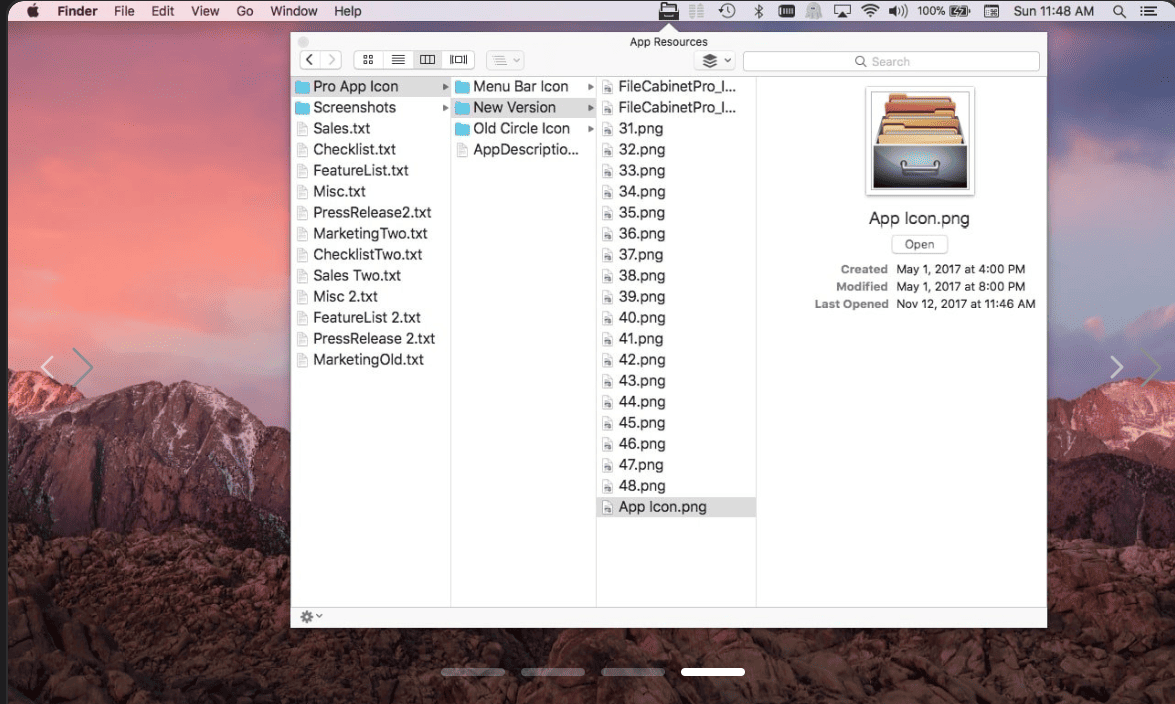This screenshot has height=704, width=1175.
Task: Click the clock showing Sun 11:48 AM
Action: 1053,11
